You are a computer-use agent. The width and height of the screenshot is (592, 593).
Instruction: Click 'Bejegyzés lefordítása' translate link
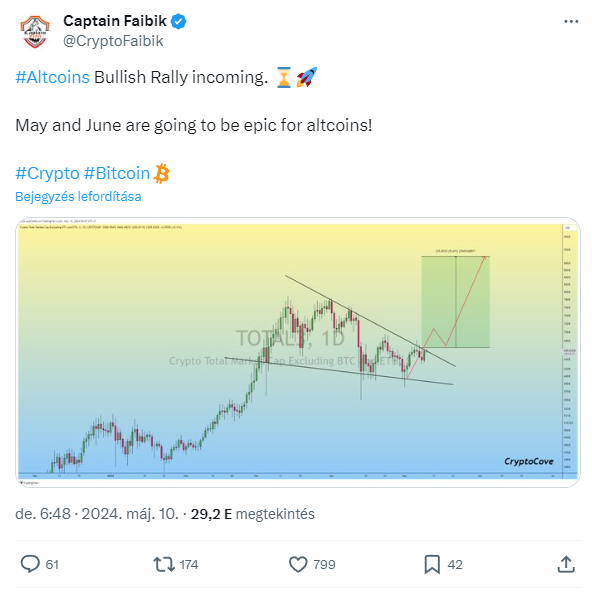78,197
